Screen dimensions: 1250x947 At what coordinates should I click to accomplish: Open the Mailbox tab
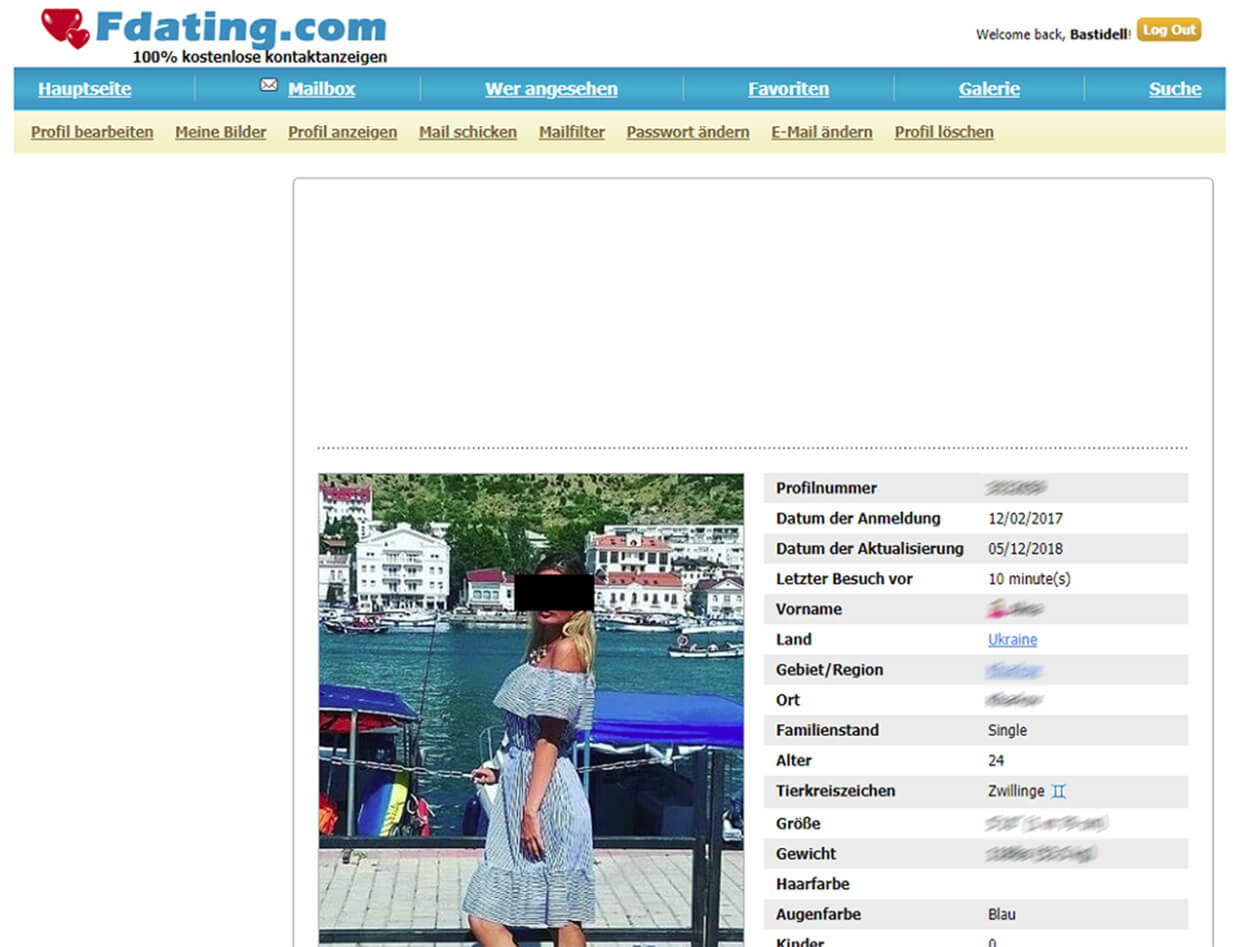(321, 89)
